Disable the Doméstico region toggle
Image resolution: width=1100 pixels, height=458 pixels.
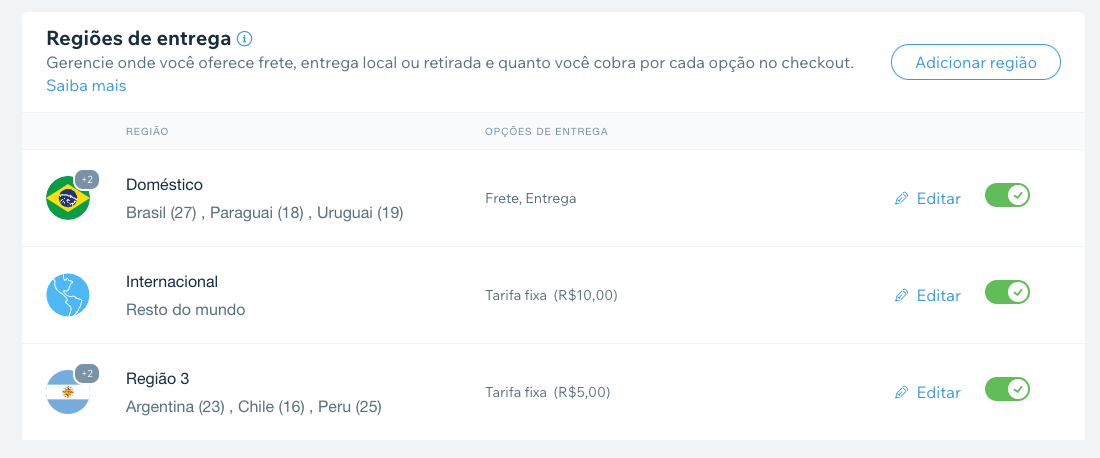click(1007, 195)
